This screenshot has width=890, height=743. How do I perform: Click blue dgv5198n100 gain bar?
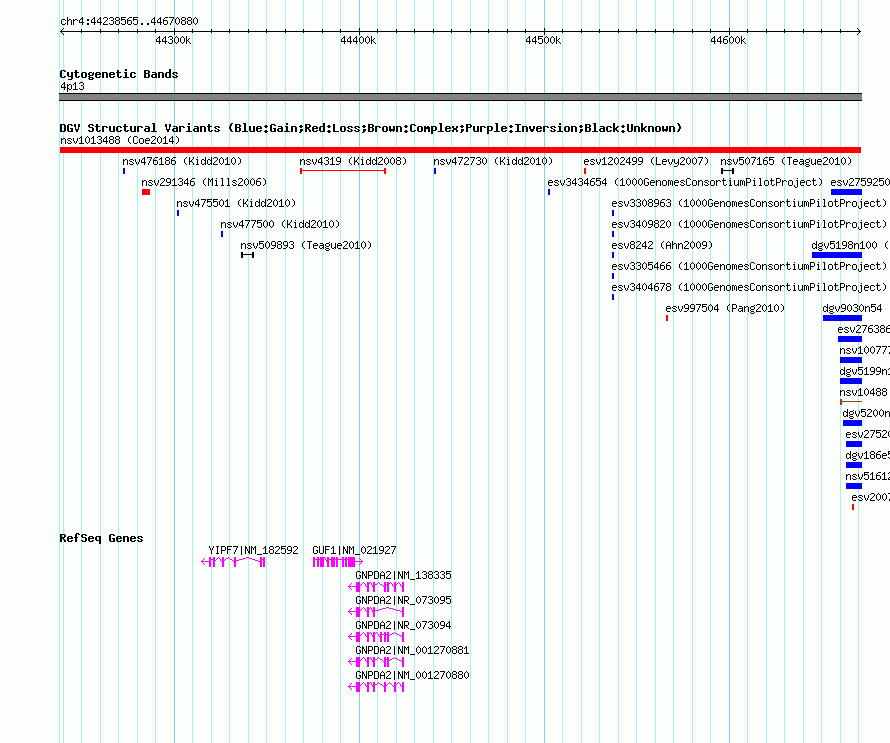[837, 255]
